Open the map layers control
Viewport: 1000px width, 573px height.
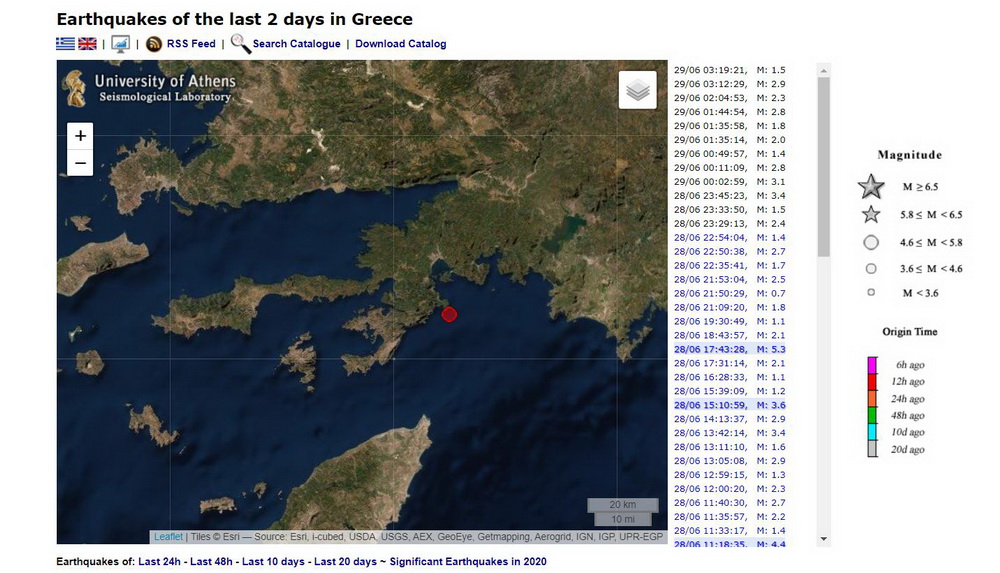[x=637, y=91]
